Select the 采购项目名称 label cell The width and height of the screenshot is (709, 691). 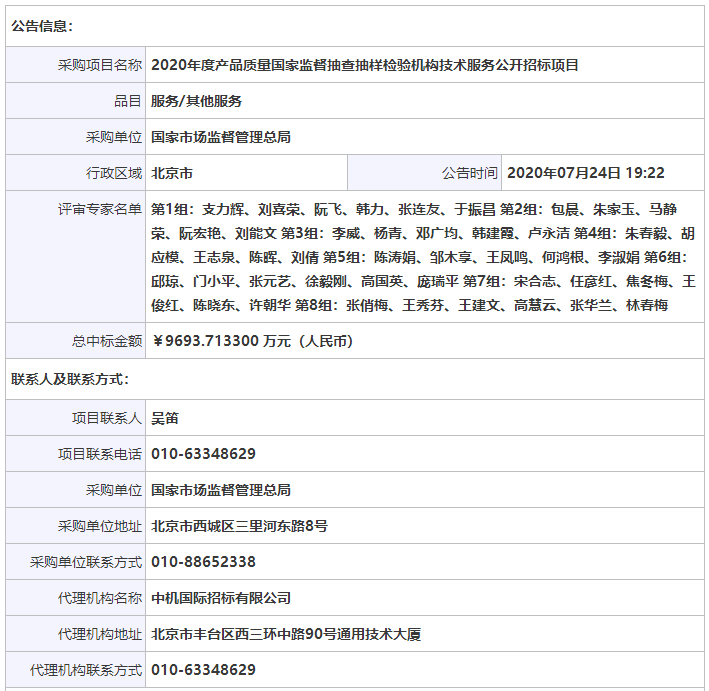click(99, 65)
